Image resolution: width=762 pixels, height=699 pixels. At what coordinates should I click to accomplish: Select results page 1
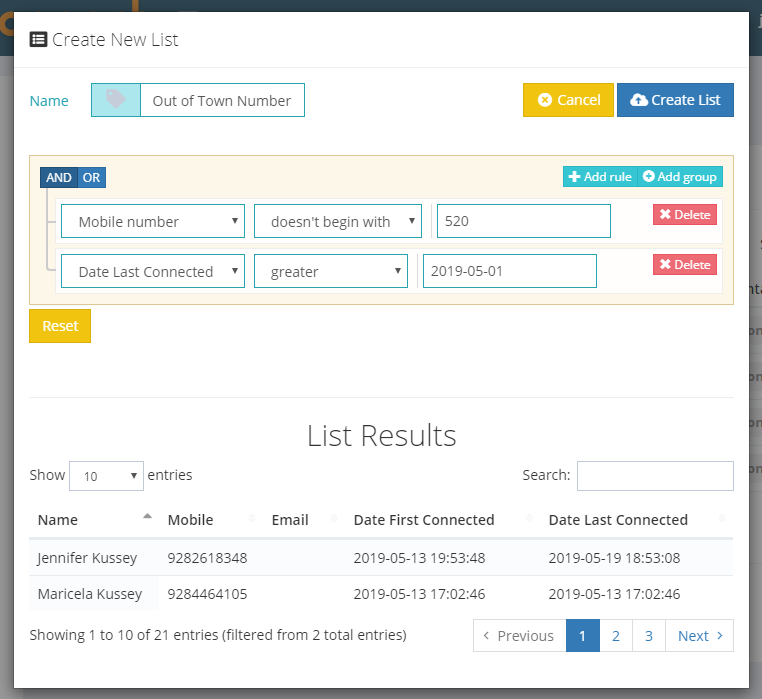[x=583, y=635]
